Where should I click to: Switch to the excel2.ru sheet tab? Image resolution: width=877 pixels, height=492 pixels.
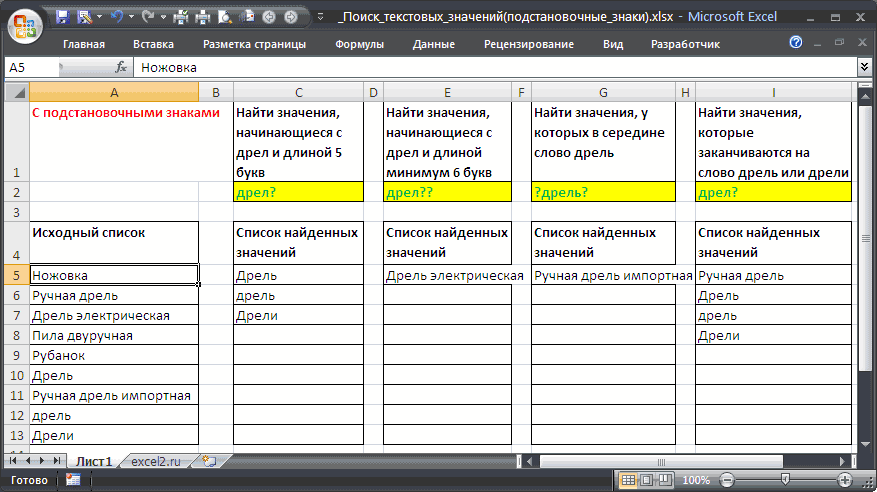click(x=156, y=461)
